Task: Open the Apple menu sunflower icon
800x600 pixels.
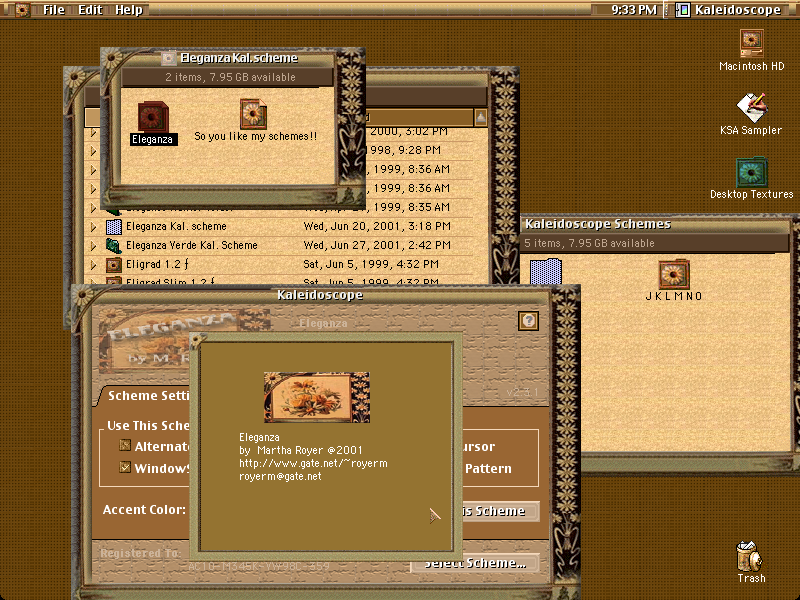Action: click(x=21, y=9)
